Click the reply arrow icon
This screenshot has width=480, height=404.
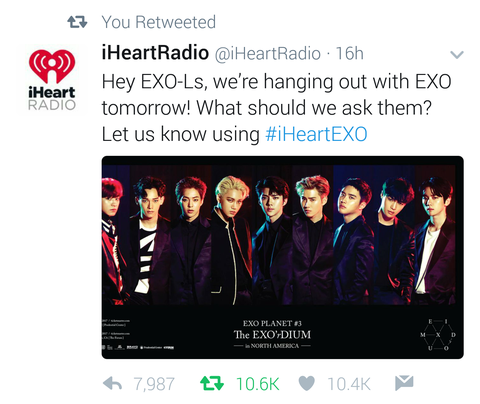click(112, 384)
